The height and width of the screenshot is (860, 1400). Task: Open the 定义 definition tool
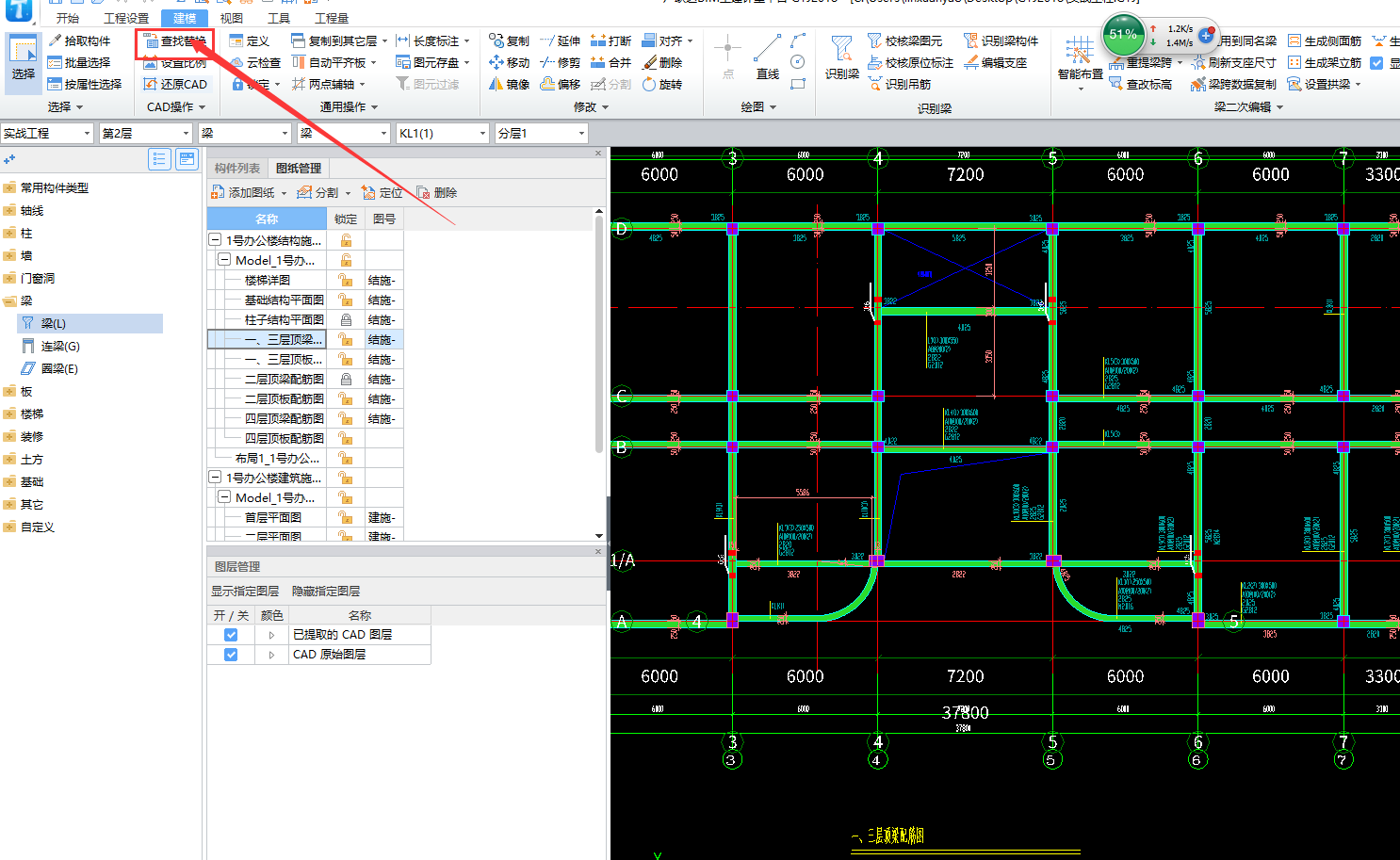(x=250, y=41)
